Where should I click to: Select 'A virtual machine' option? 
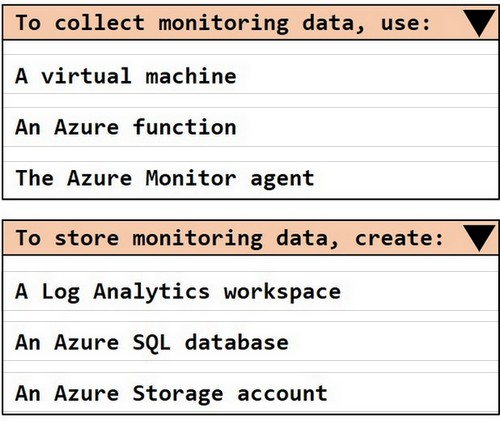click(250, 74)
